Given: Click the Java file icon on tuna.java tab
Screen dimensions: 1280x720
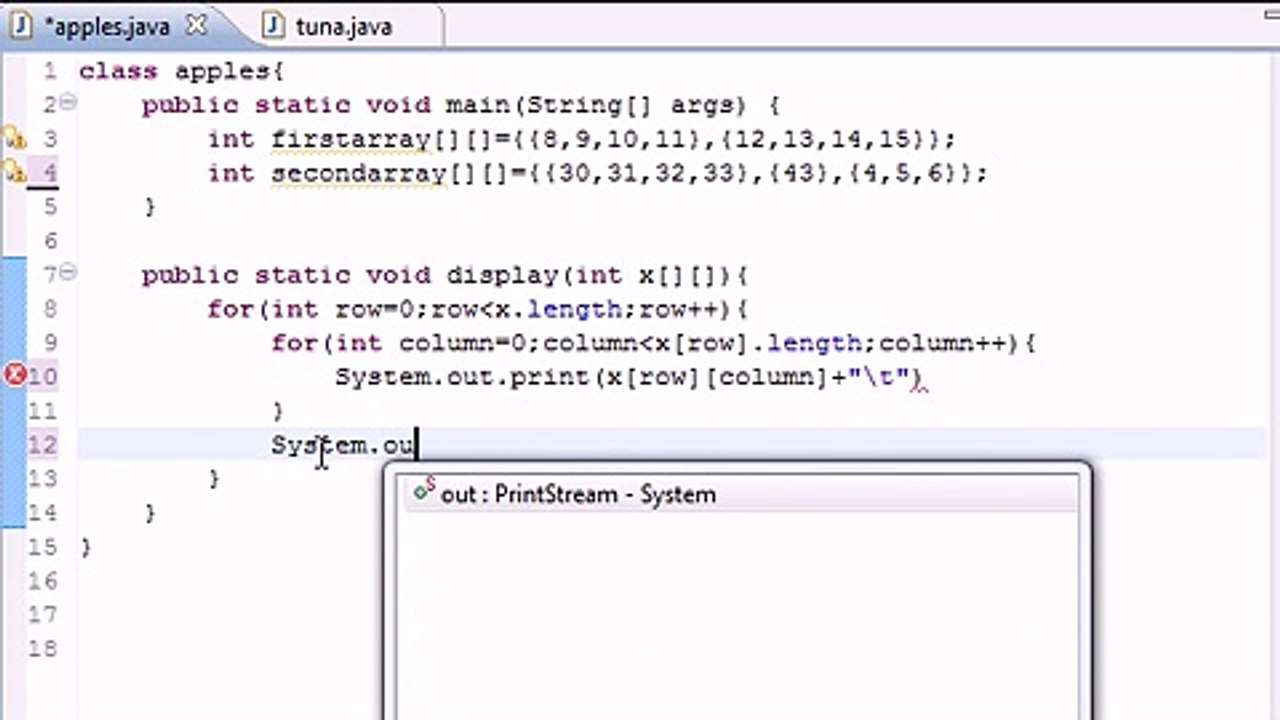Looking at the screenshot, I should tap(272, 27).
